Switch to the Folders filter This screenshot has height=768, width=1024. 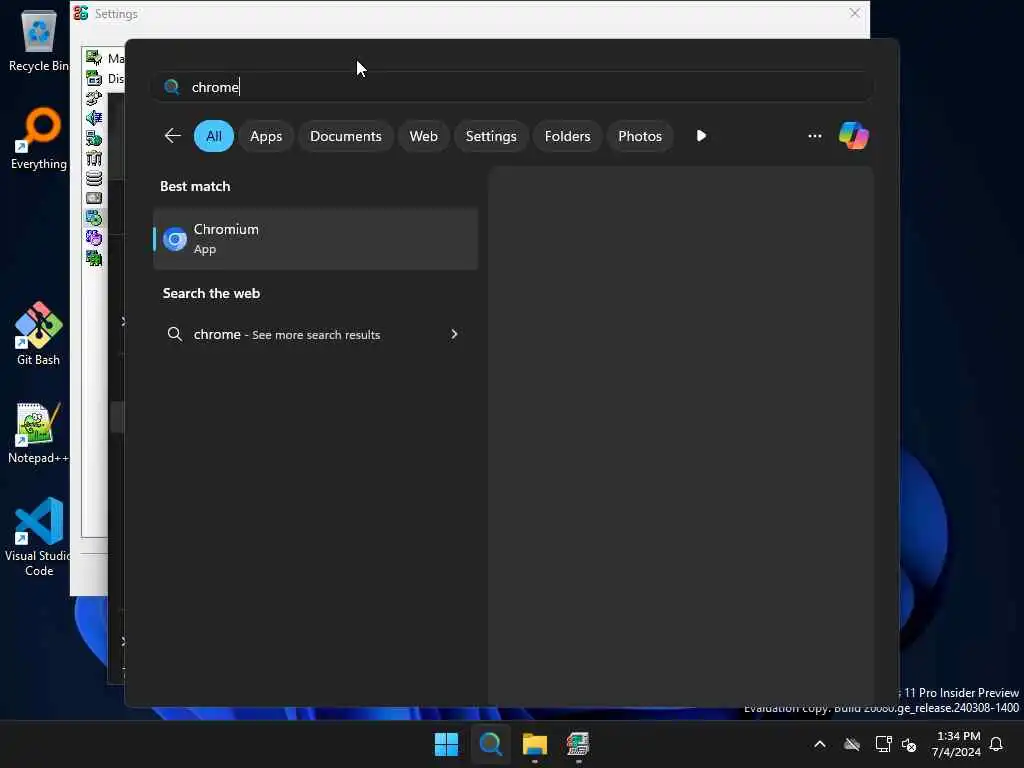[567, 136]
